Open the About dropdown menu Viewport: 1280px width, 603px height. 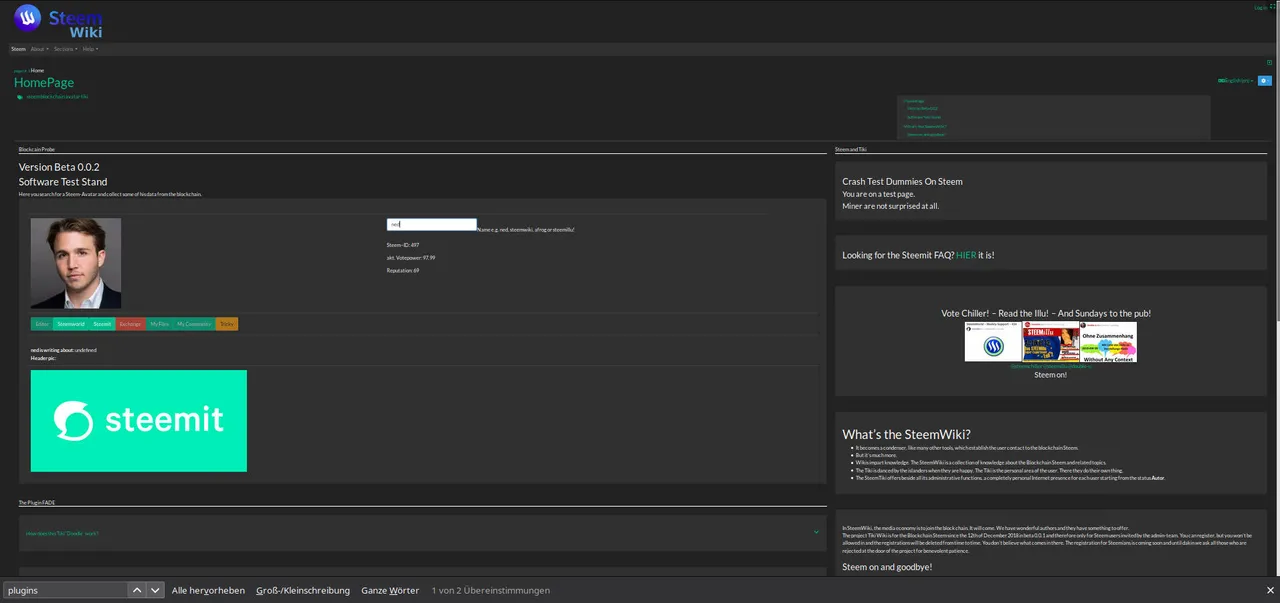point(39,49)
